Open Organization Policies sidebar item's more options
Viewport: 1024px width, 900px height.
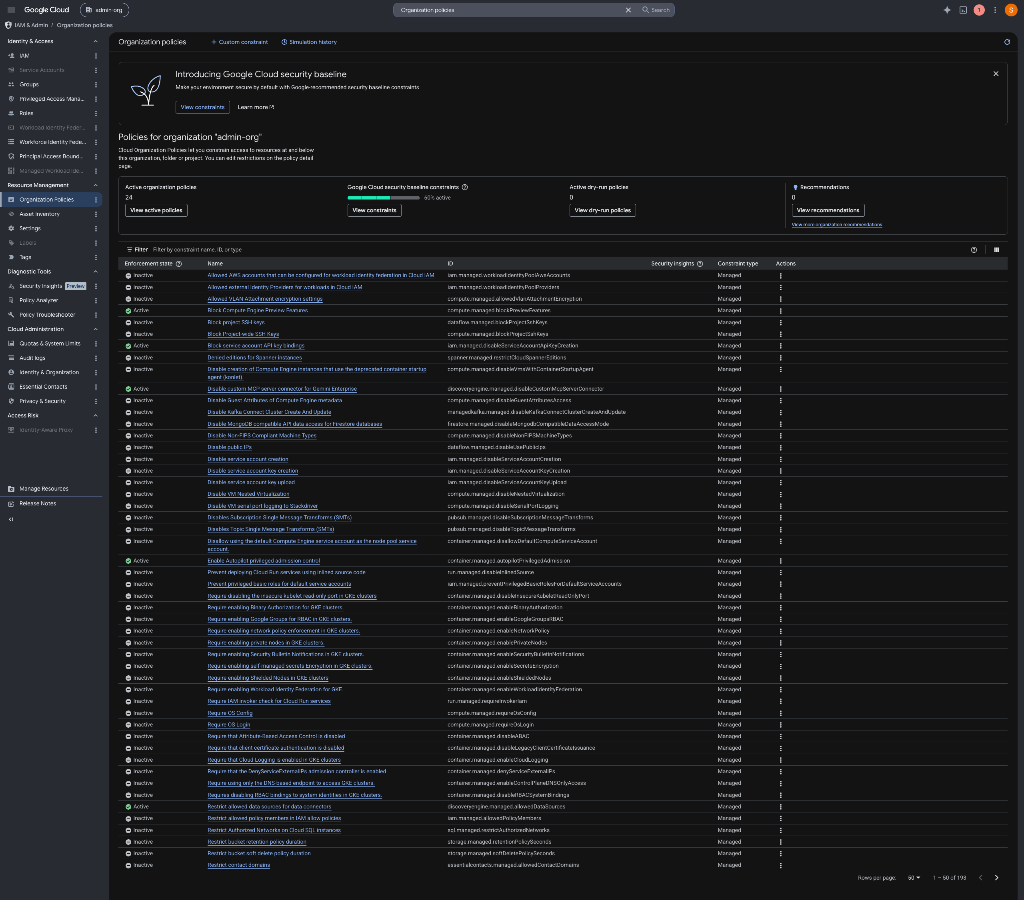(96, 200)
